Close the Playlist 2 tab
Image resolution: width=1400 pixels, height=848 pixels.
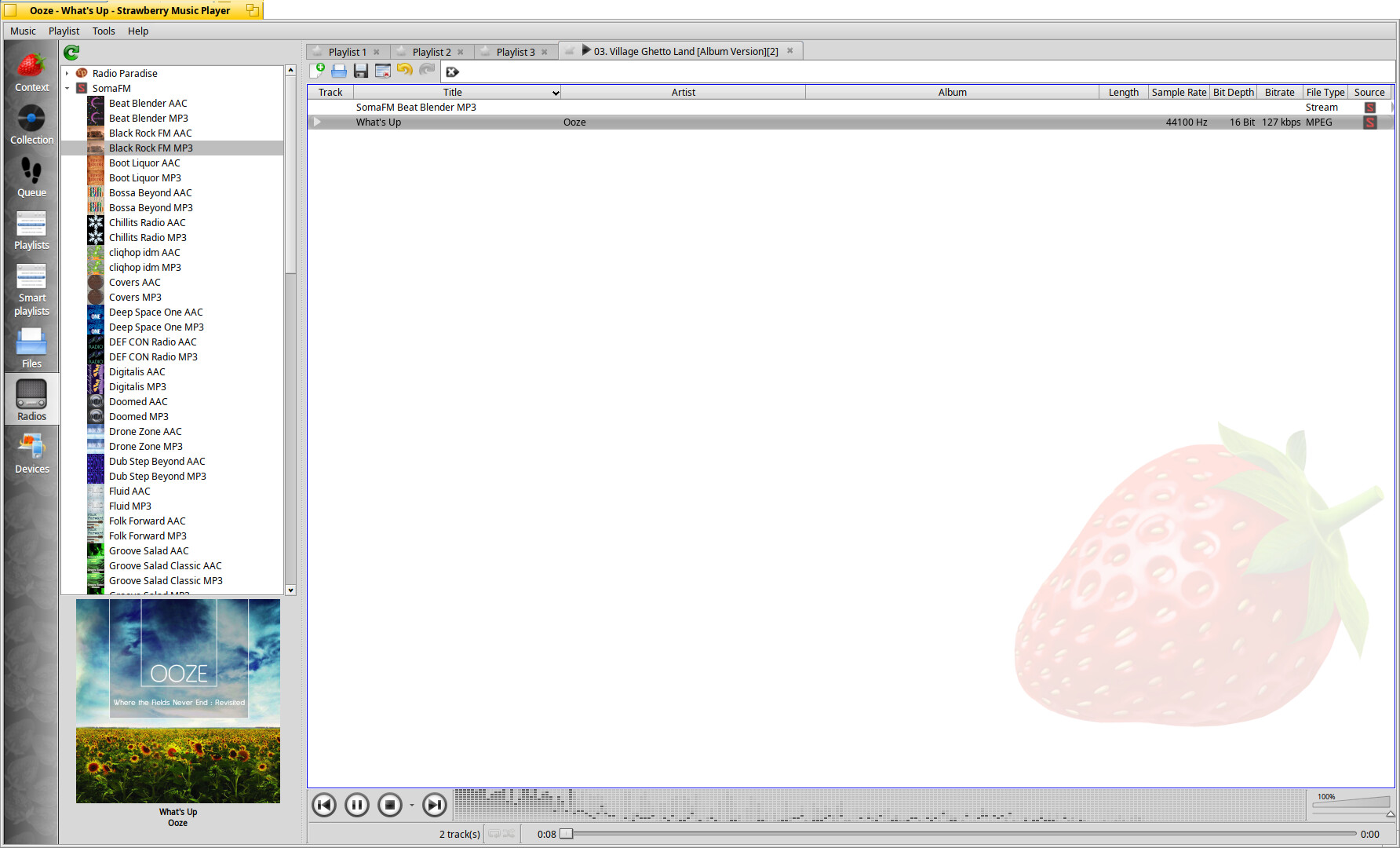461,53
